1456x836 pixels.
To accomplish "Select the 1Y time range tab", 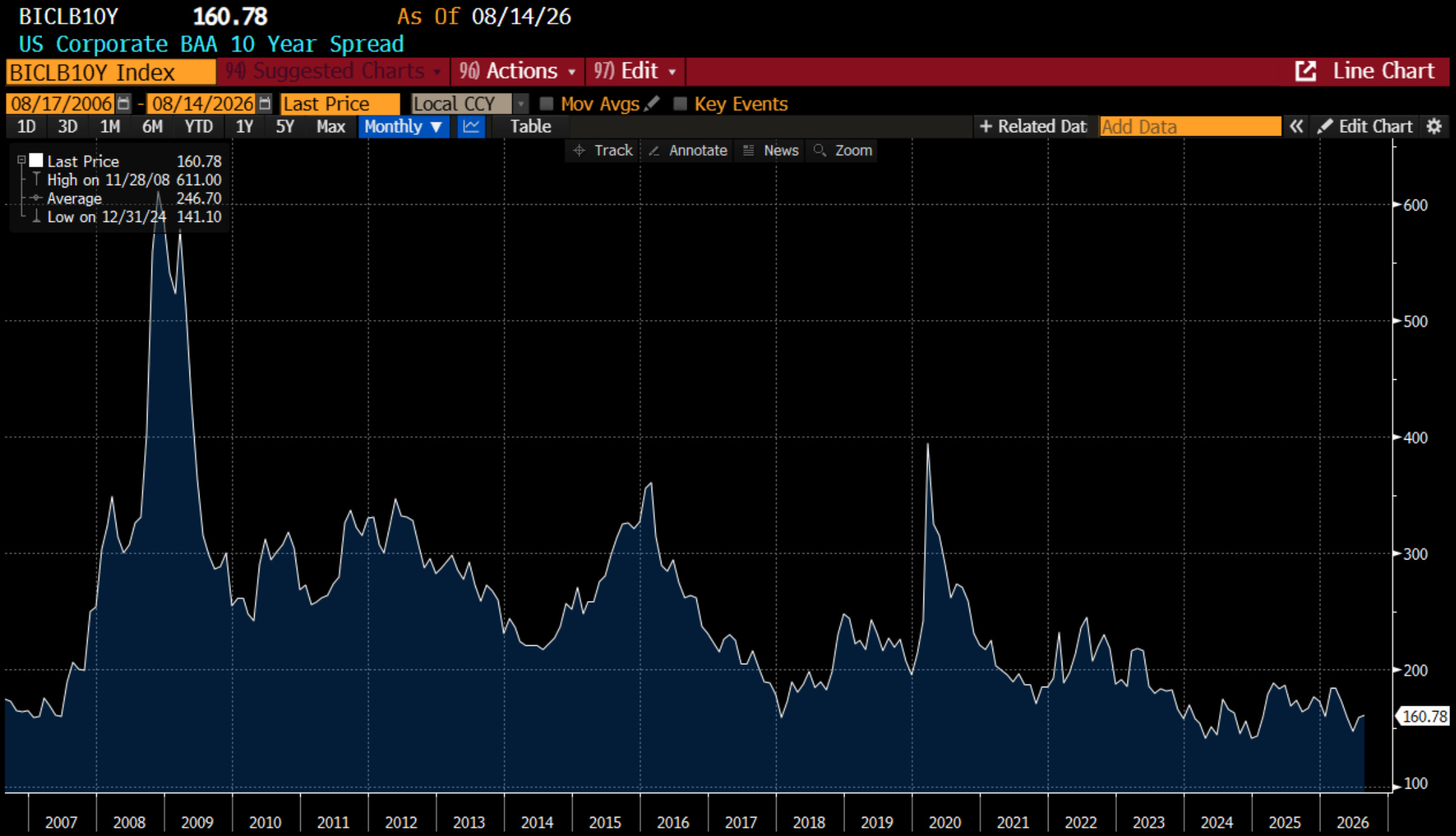I will [244, 126].
